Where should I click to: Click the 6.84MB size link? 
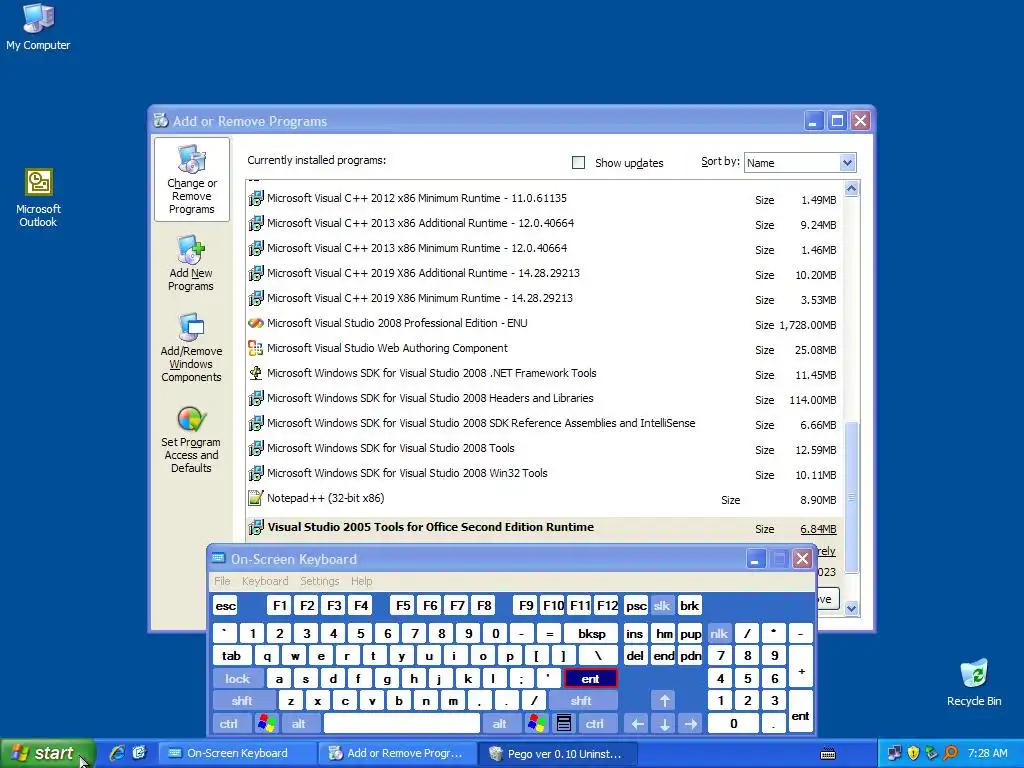pyautogui.click(x=818, y=529)
